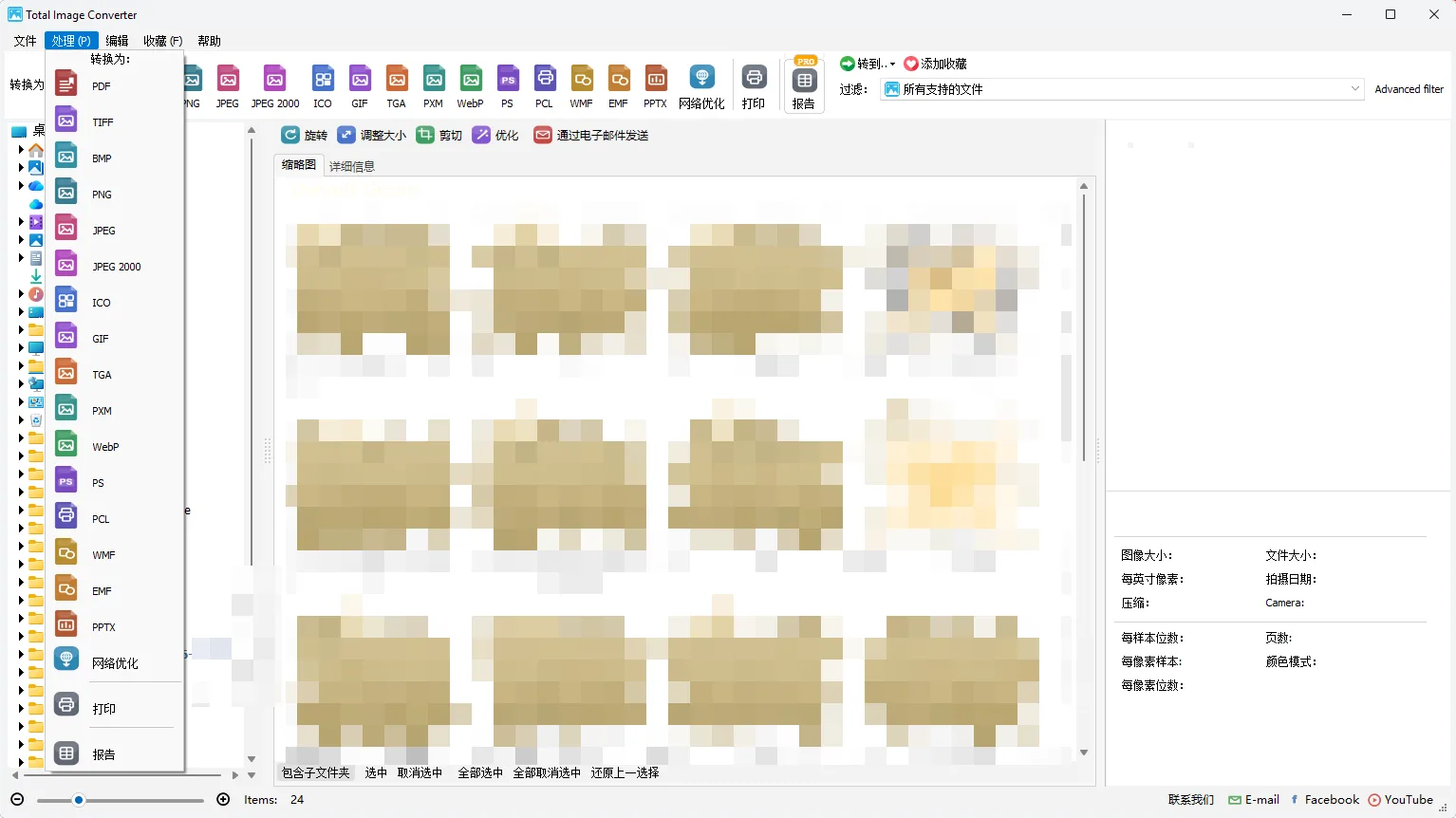Click the JPEG 2000 toolbar conversion icon
Image resolution: width=1456 pixels, height=818 pixels.
click(x=274, y=86)
